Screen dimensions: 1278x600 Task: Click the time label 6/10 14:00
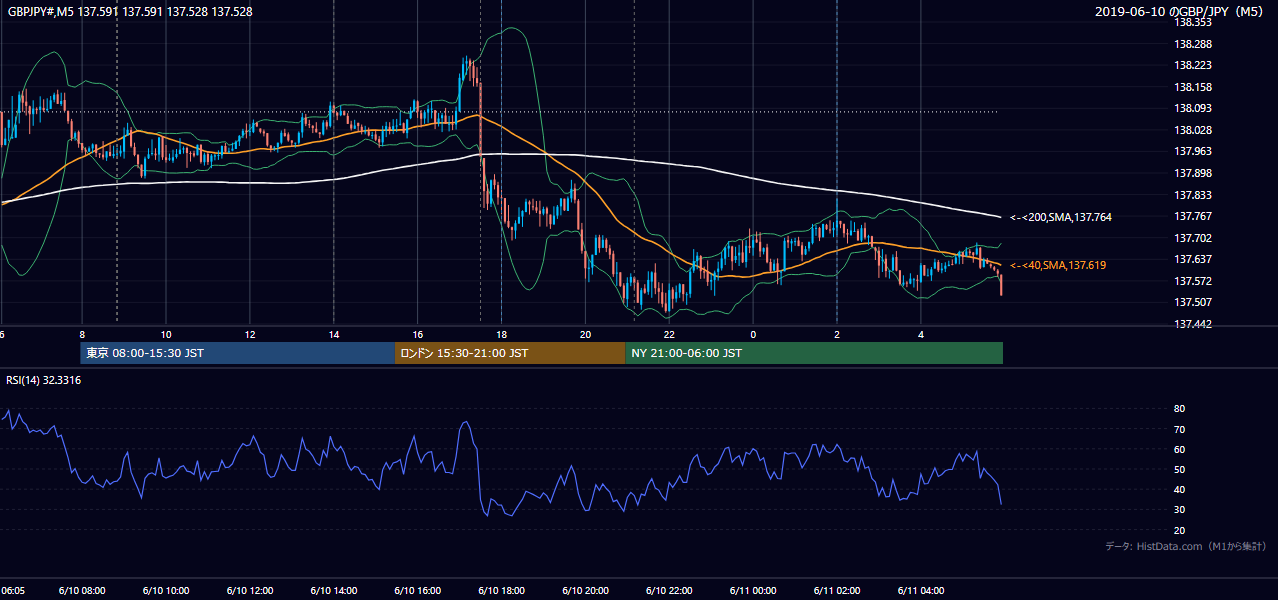[x=334, y=591]
